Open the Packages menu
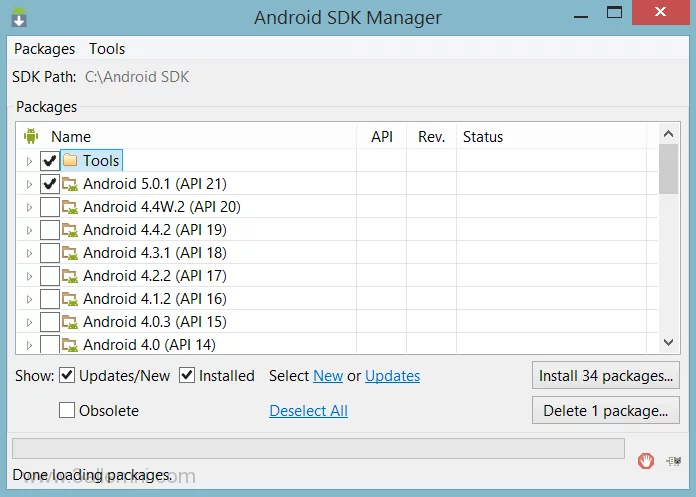The image size is (696, 497). pos(44,48)
